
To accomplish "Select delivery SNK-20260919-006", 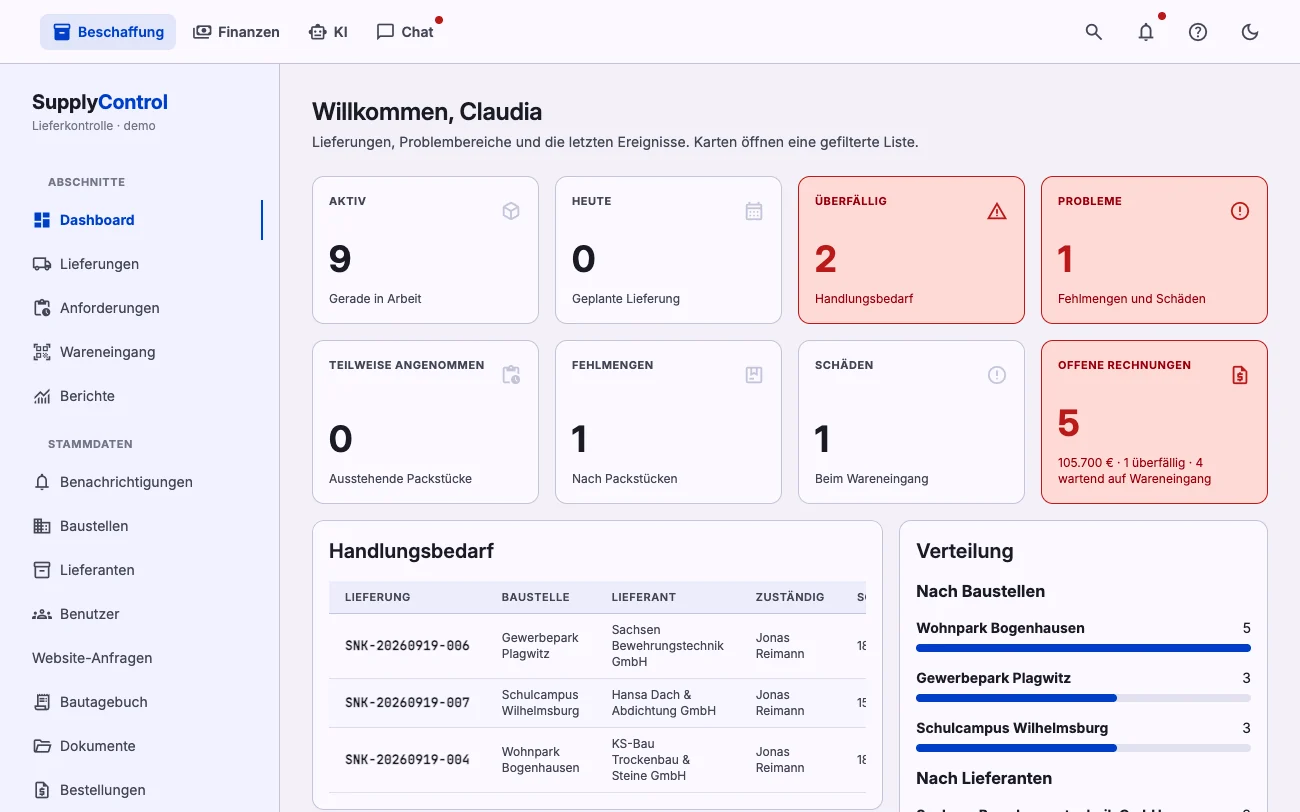I will 407,646.
